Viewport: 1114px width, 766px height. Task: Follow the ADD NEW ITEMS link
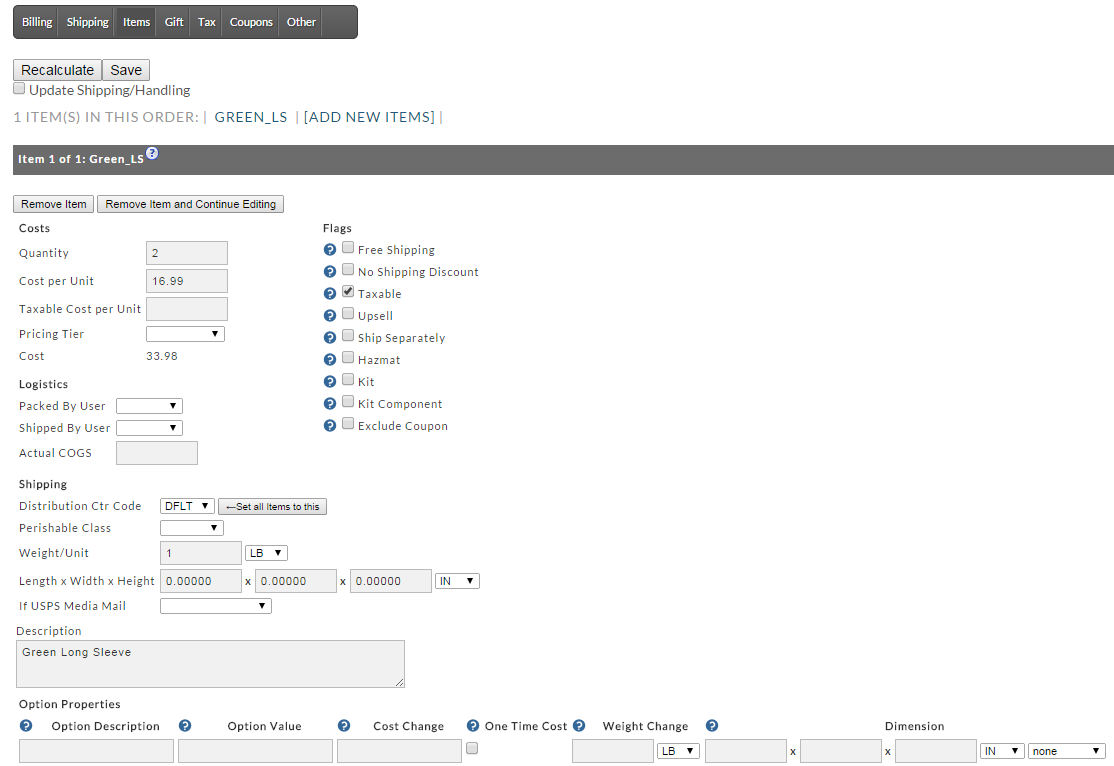369,117
